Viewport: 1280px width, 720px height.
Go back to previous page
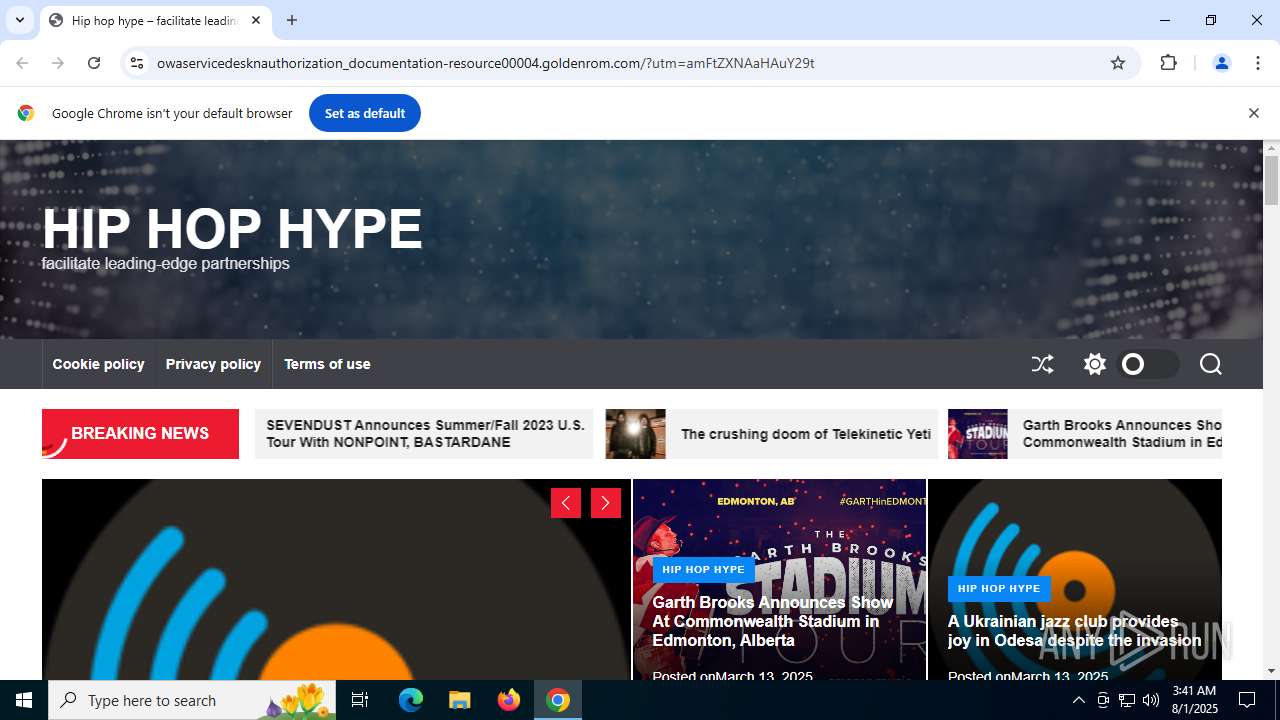click(22, 63)
